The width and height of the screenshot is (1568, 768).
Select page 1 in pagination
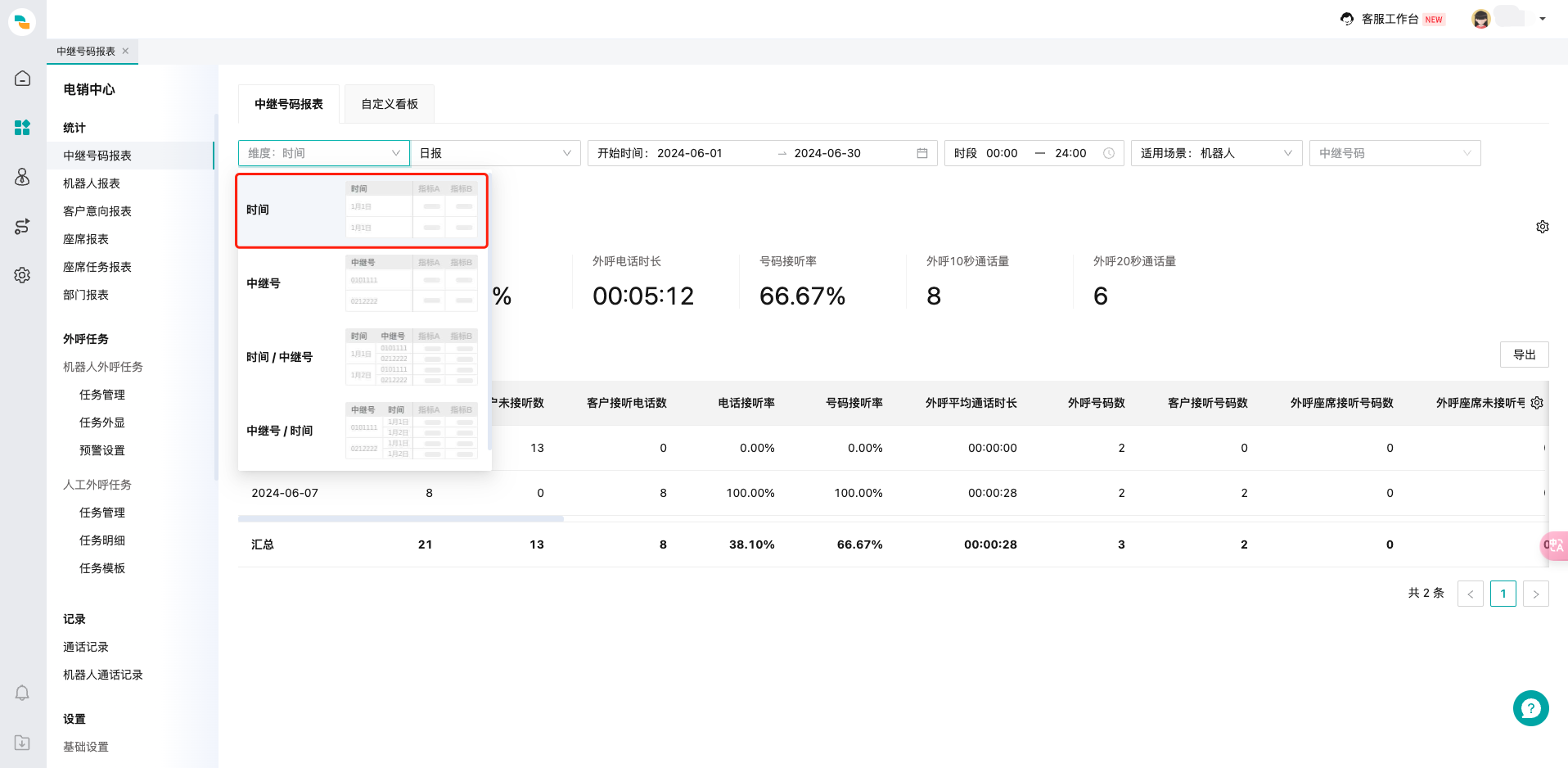click(1503, 594)
